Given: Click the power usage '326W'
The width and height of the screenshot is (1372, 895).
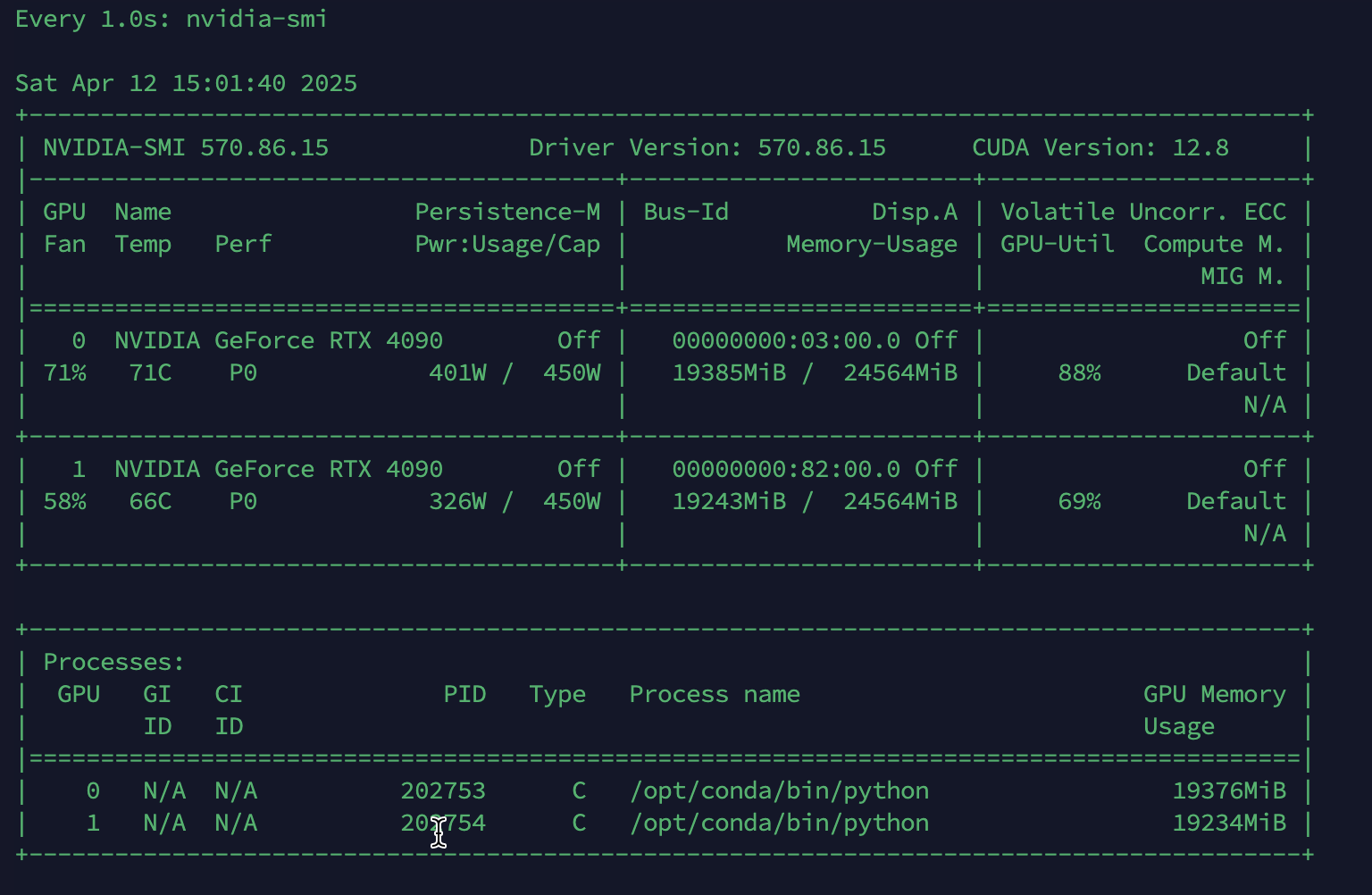Looking at the screenshot, I should [x=457, y=501].
